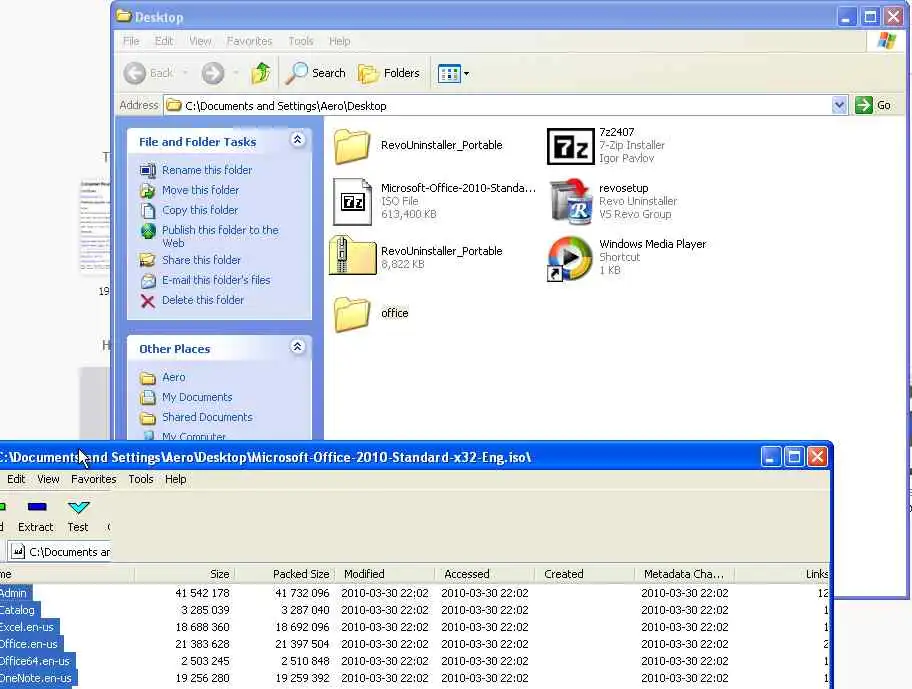Click Move this folder
This screenshot has height=689, width=912.
coord(200,190)
